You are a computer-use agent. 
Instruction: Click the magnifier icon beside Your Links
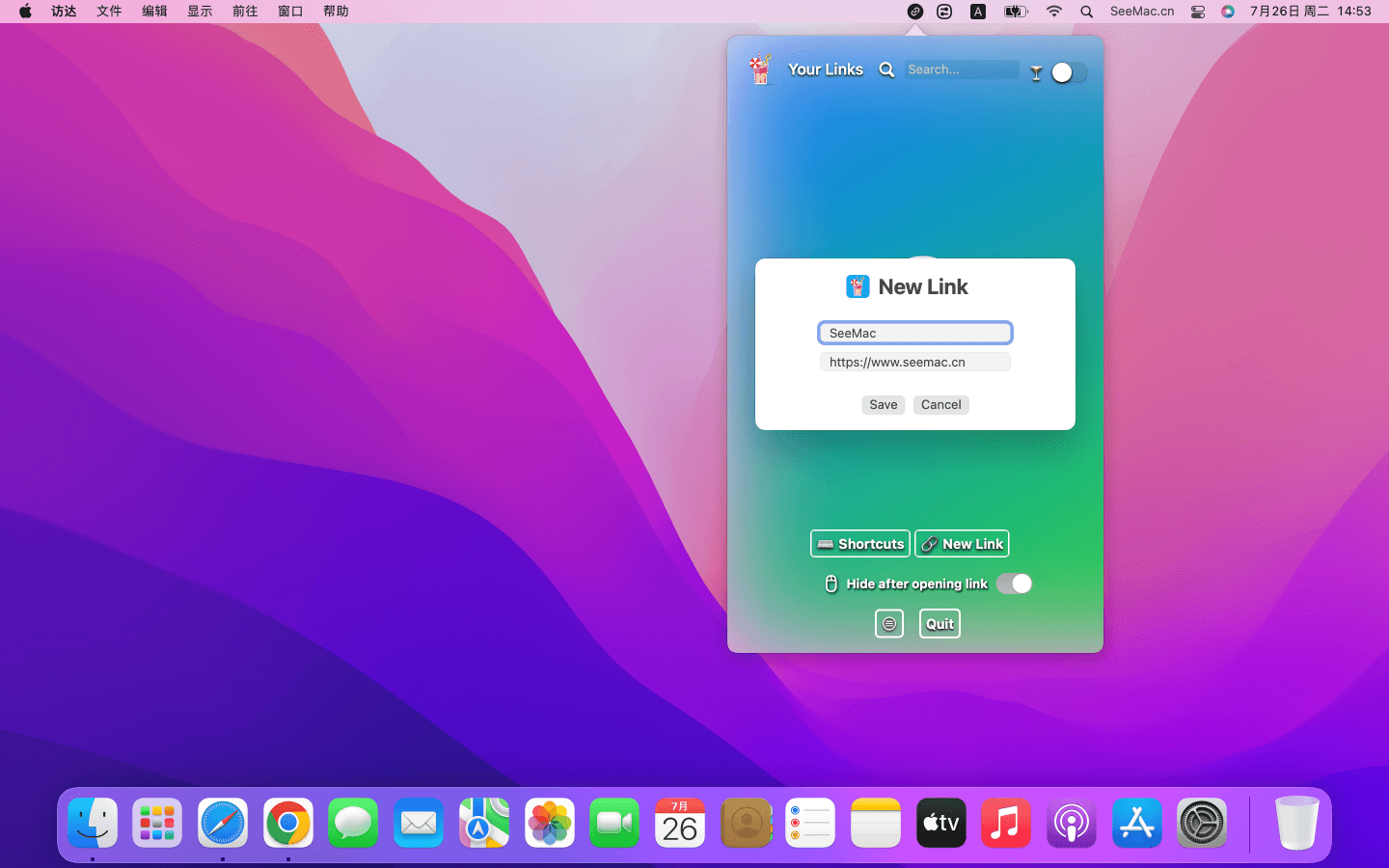[886, 69]
